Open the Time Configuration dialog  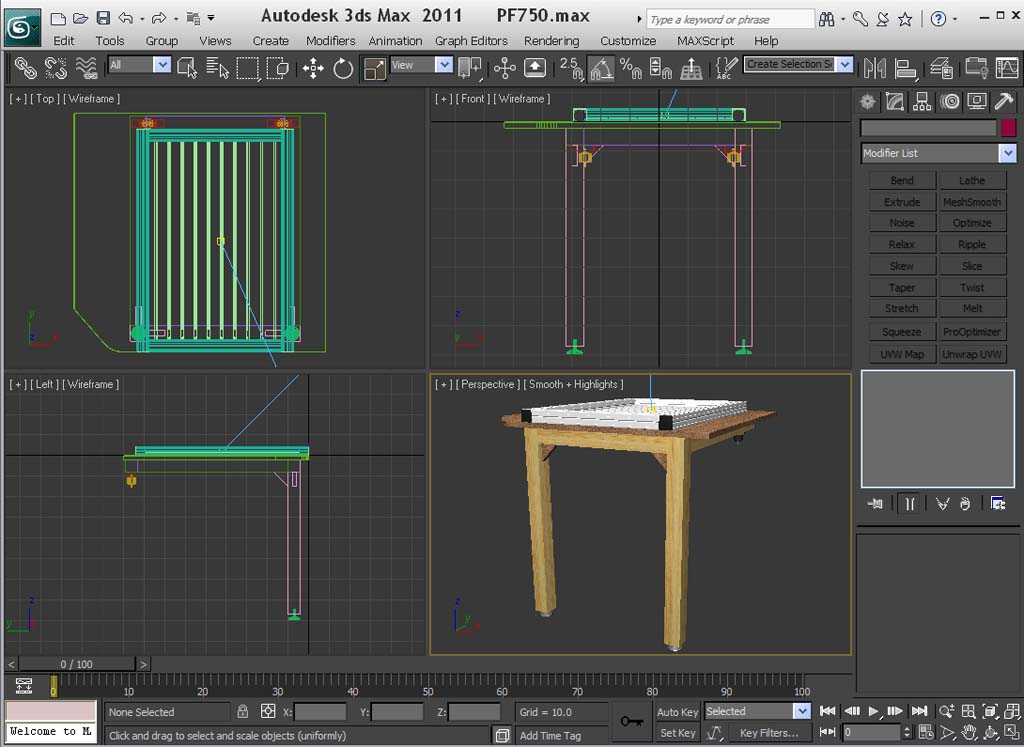(x=925, y=733)
